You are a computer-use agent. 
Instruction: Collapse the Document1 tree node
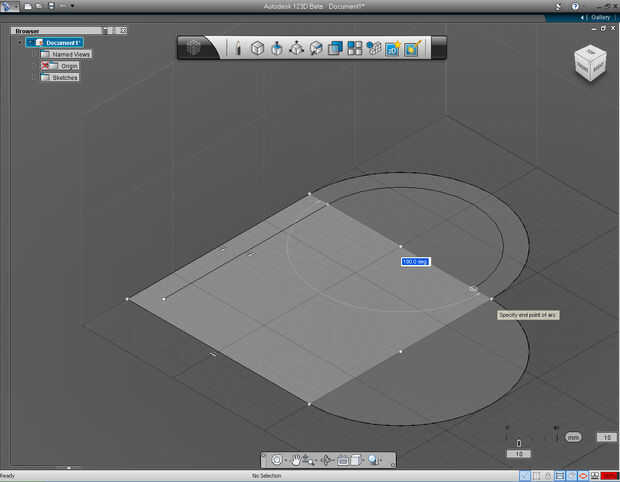(x=20, y=43)
